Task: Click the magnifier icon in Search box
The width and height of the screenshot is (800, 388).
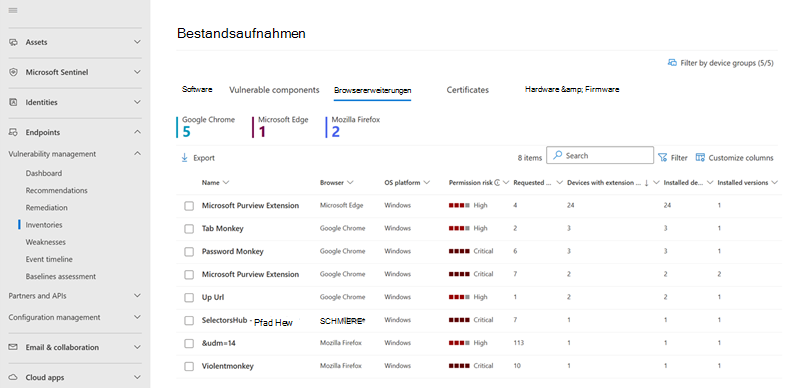Action: click(x=558, y=155)
